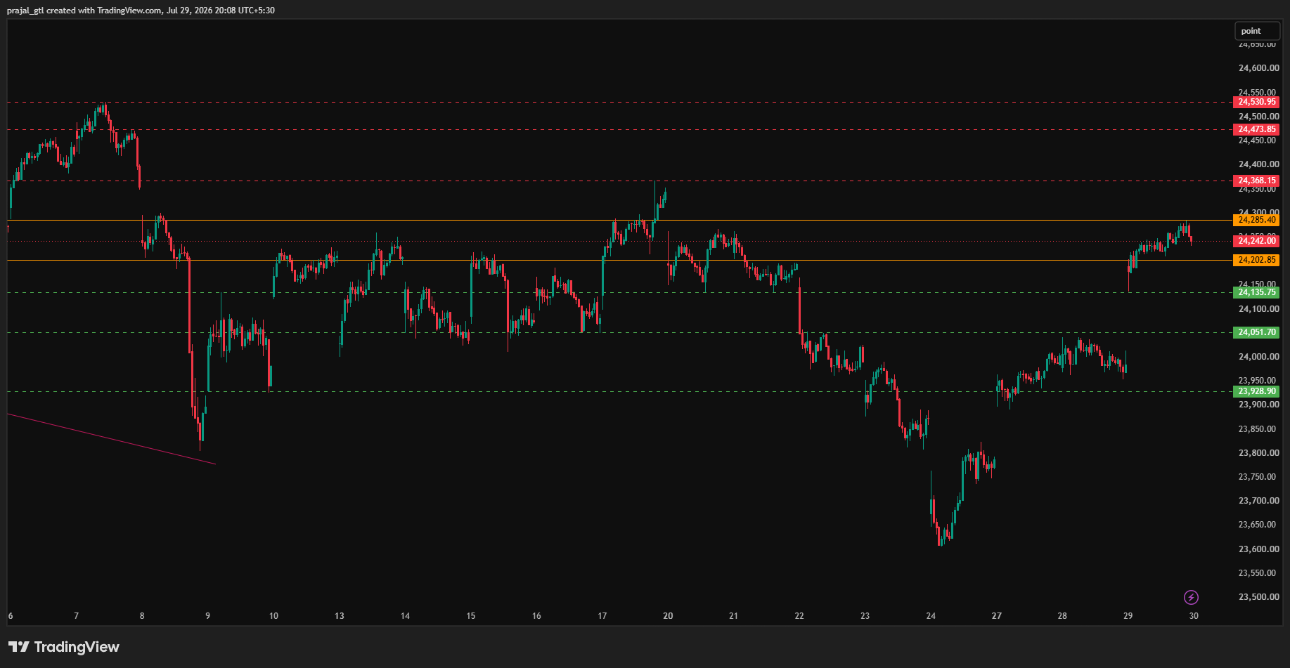This screenshot has height=668, width=1290.
Task: Click date label 13 on the time axis
Action: [x=339, y=616]
